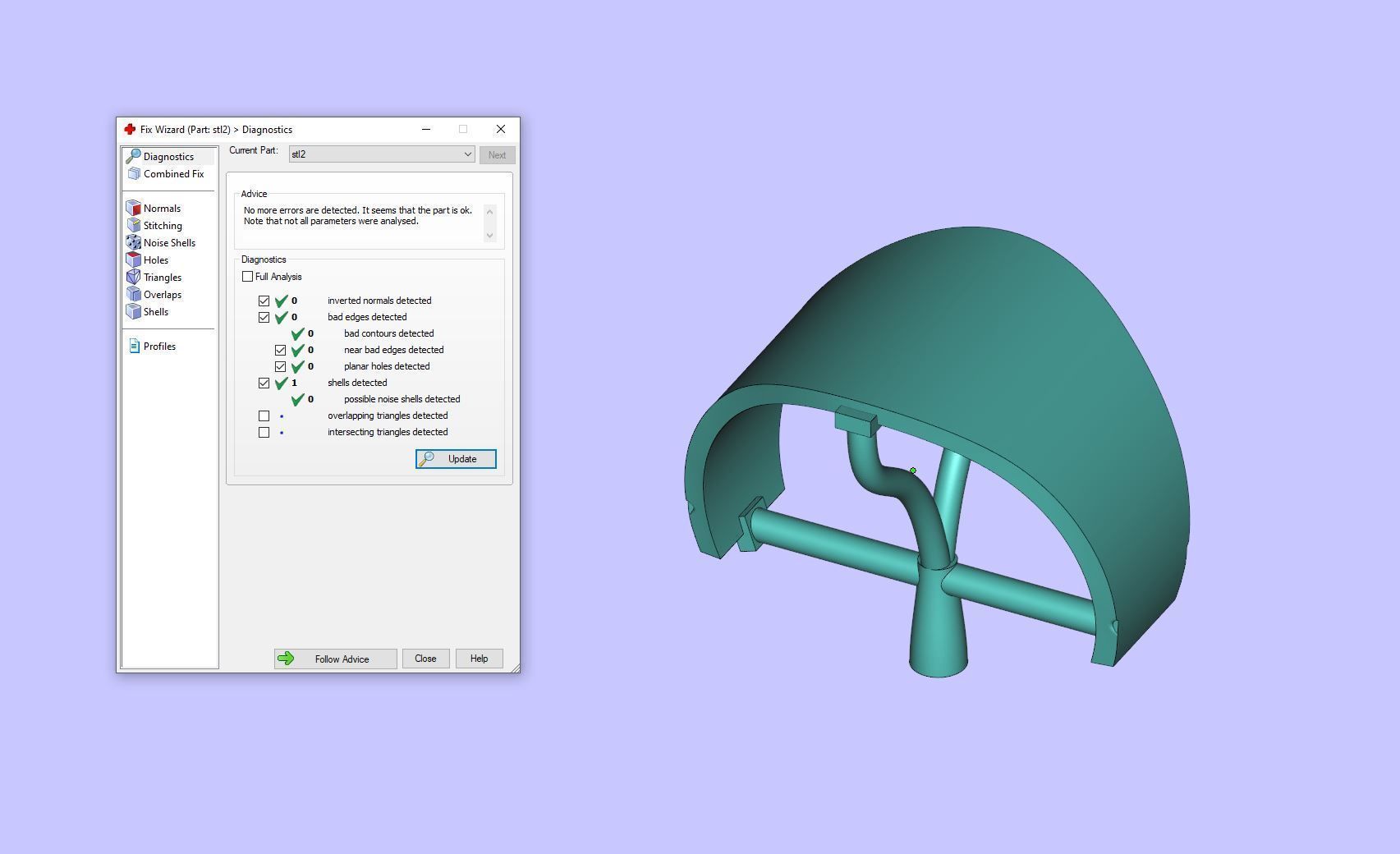Click the Noise Shells icon

134,243
